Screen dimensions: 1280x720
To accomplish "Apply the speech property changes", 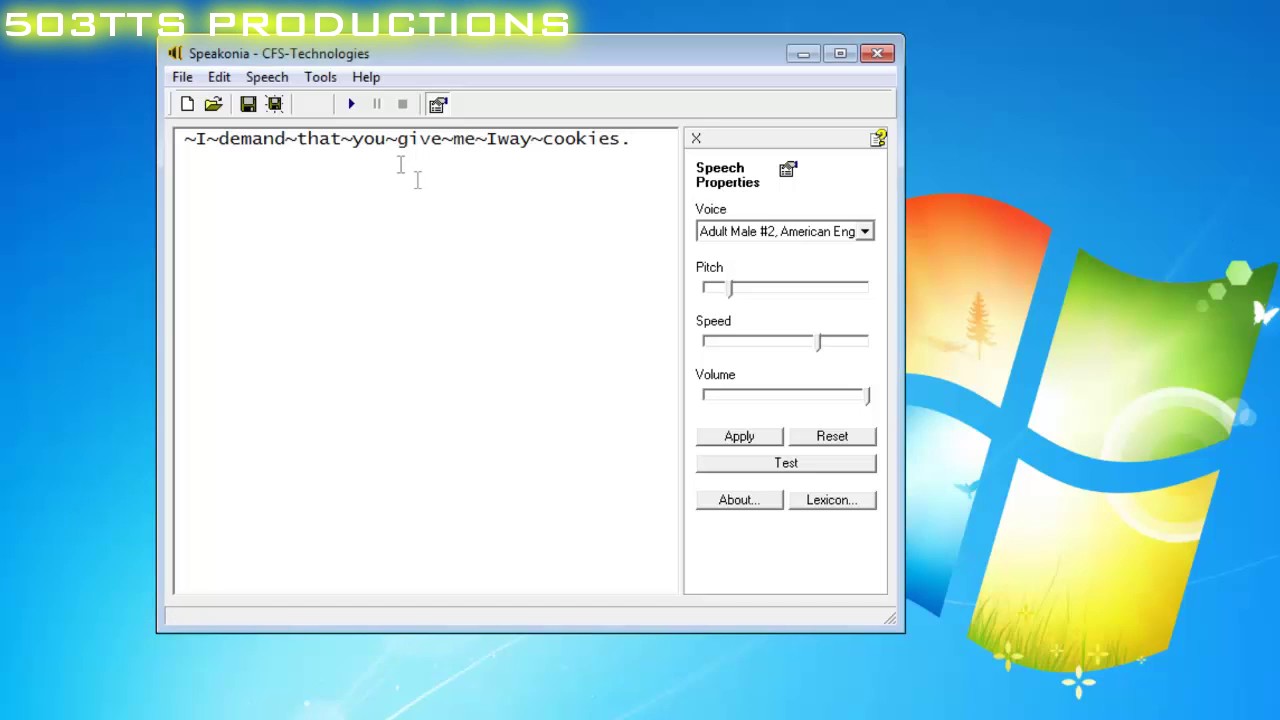I will pyautogui.click(x=739, y=436).
